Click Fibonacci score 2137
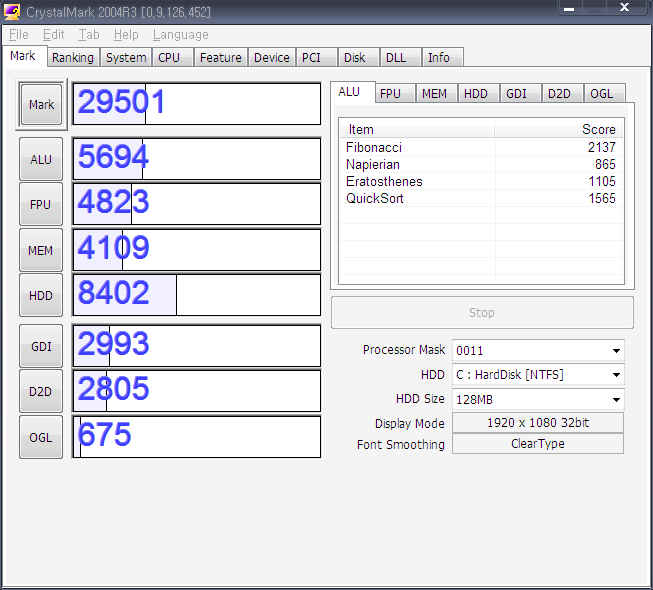The width and height of the screenshot is (653, 590). 602,147
